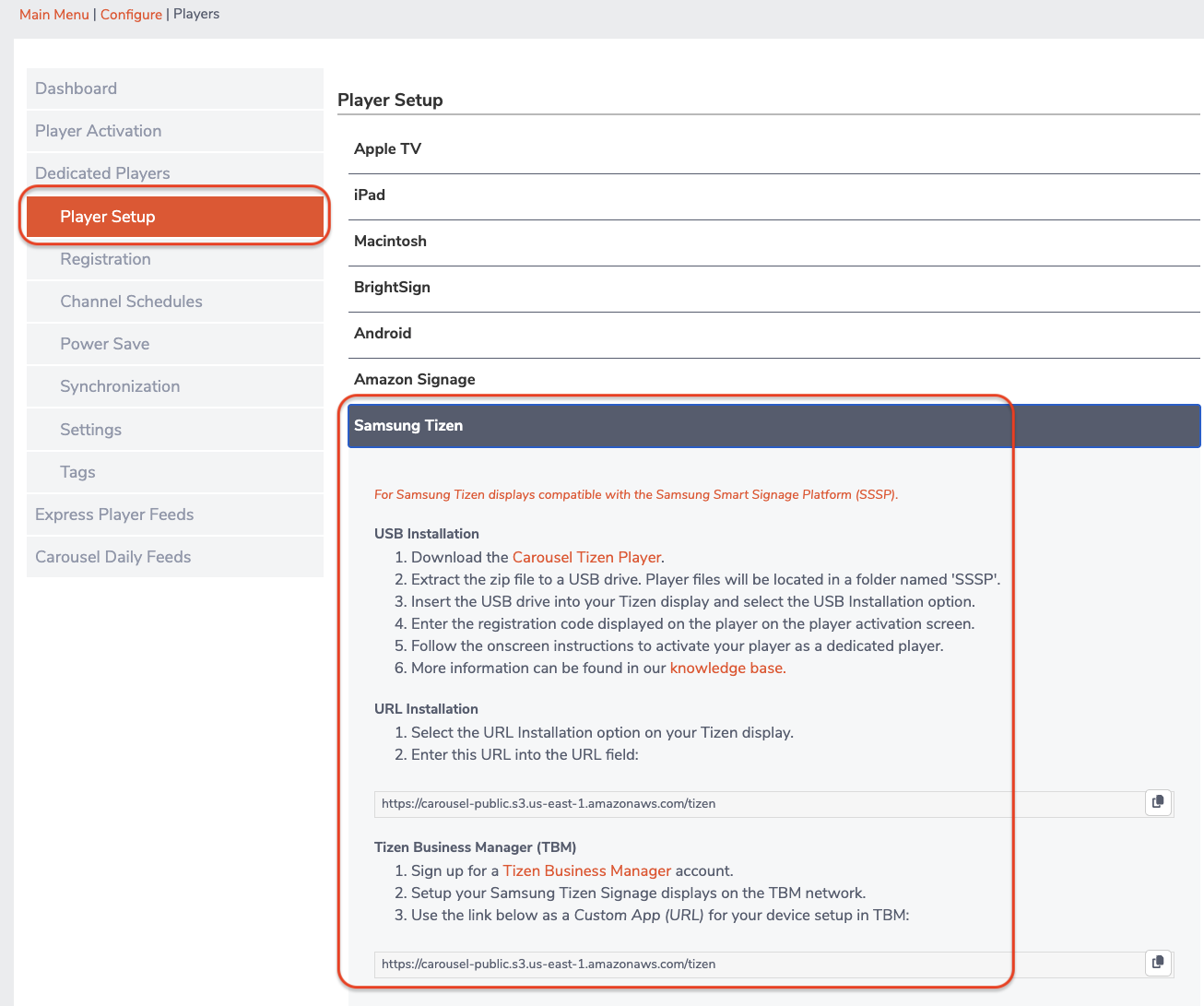The height and width of the screenshot is (1006, 1204).
Task: Click the URL Installation URL field
Action: pos(760,803)
